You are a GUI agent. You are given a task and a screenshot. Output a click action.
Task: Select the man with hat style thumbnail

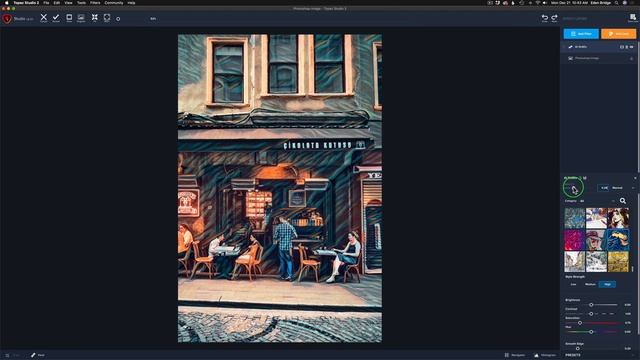pyautogui.click(x=596, y=240)
